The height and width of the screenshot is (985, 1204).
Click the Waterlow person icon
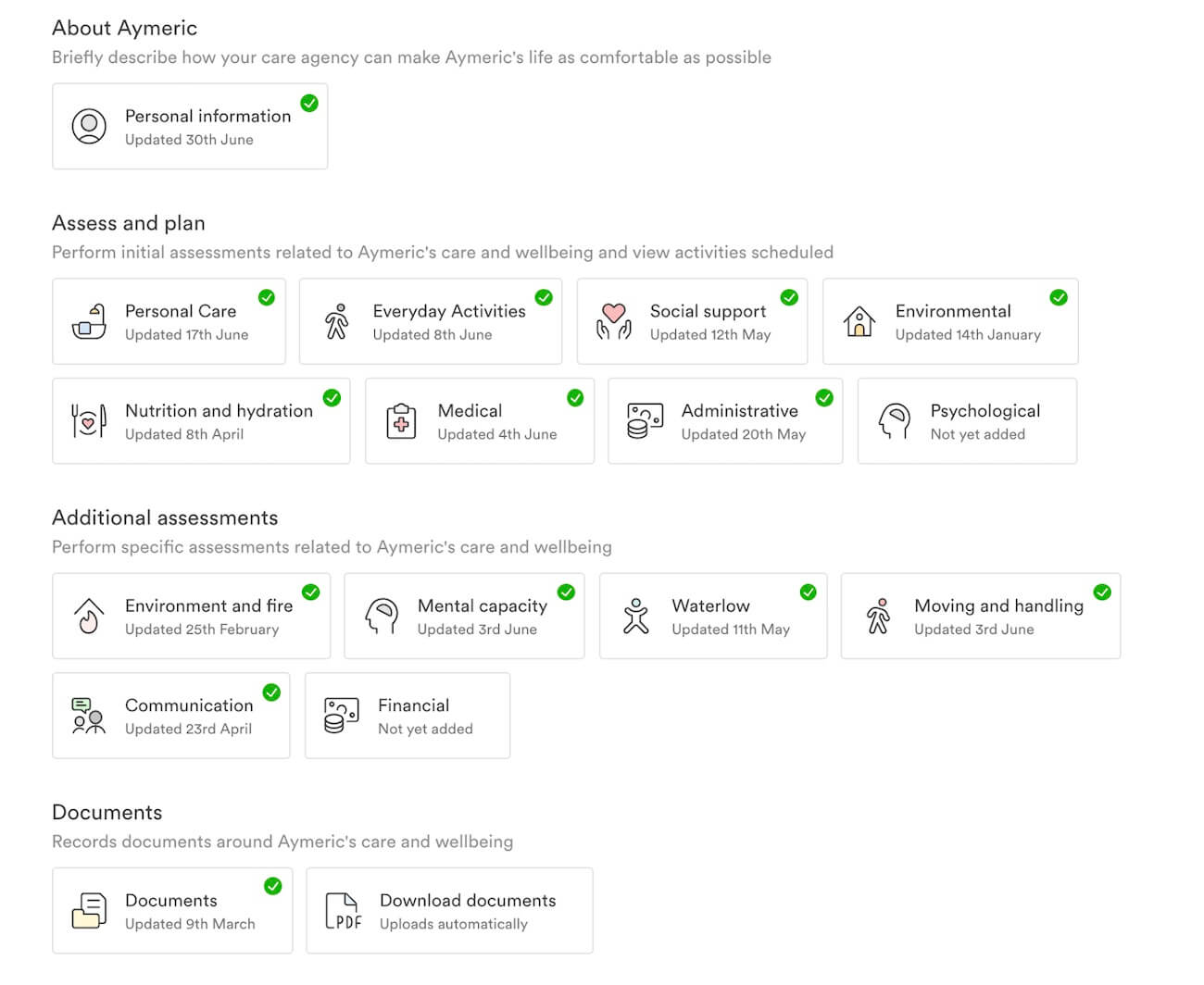(636, 616)
